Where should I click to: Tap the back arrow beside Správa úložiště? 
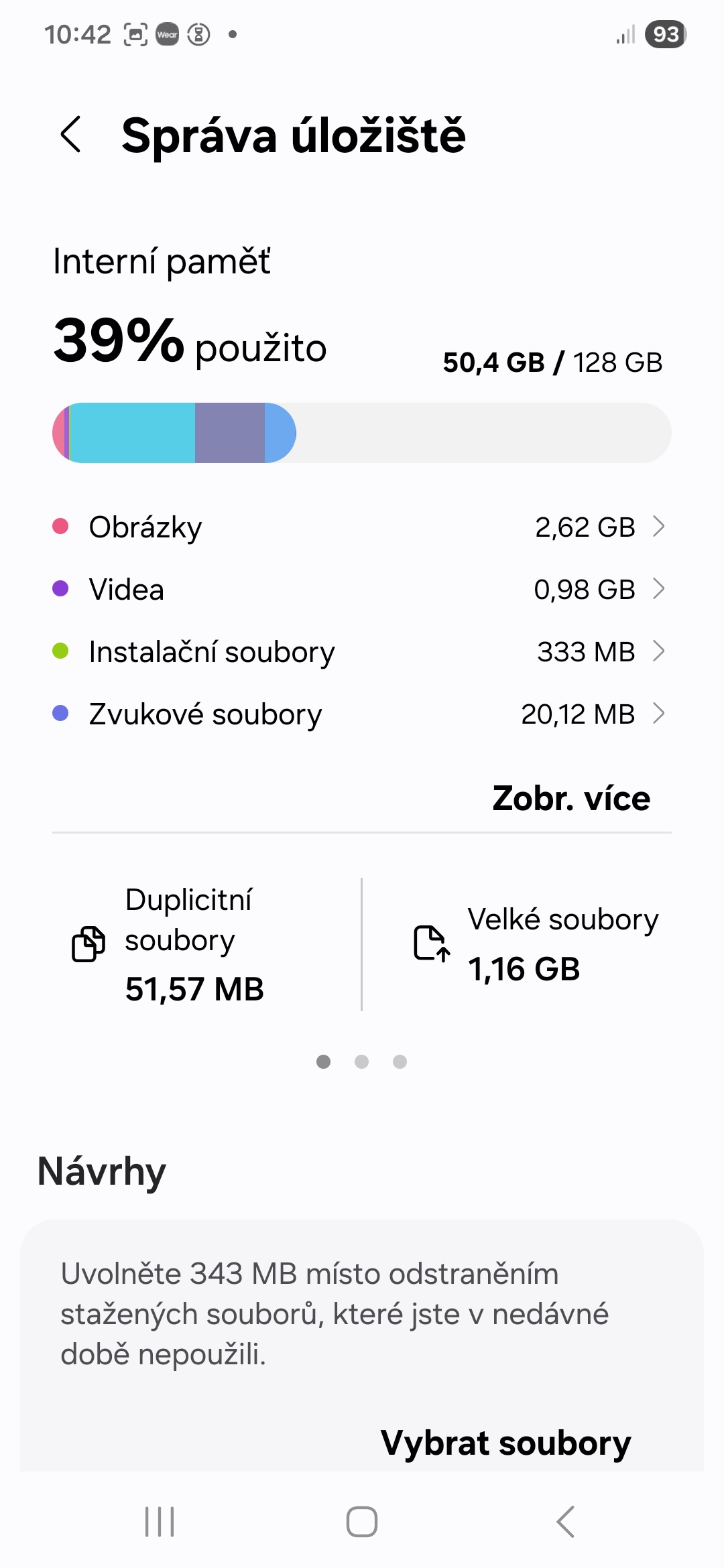coord(71,134)
